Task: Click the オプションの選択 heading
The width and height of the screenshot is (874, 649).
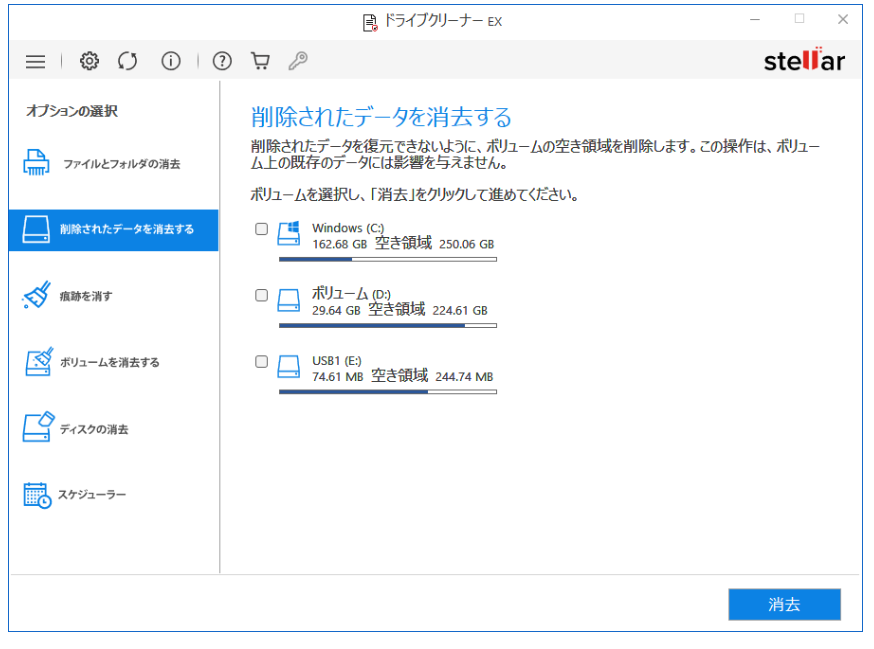Action: [x=72, y=111]
